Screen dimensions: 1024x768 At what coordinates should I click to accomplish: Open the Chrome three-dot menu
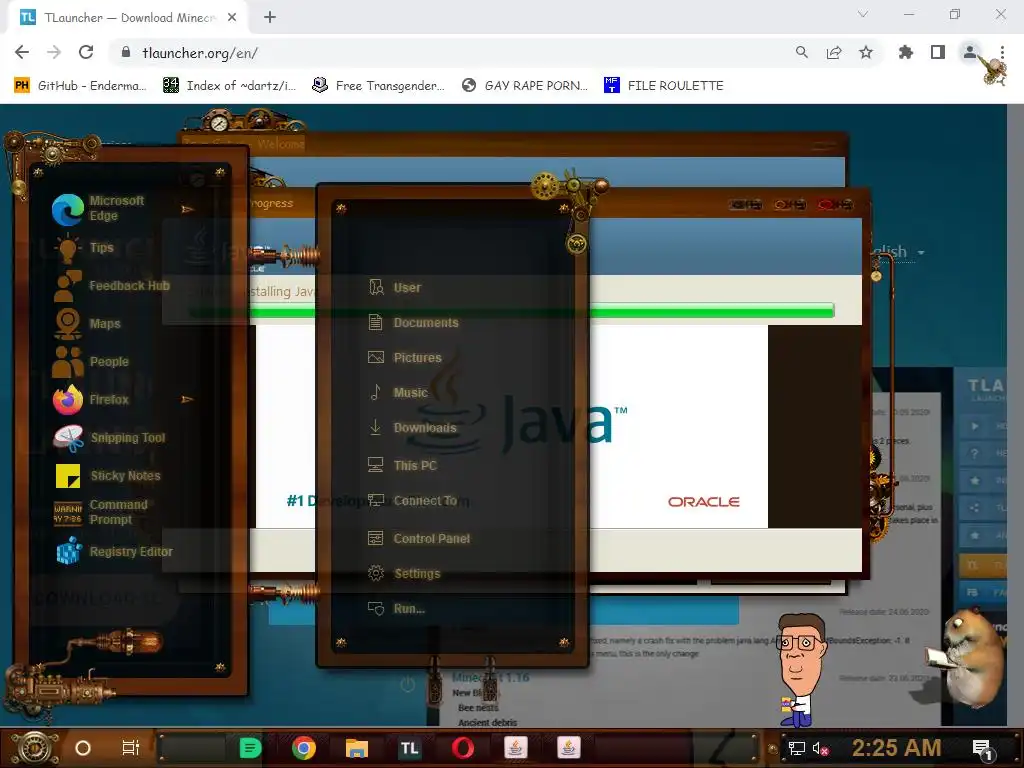pos(1002,52)
